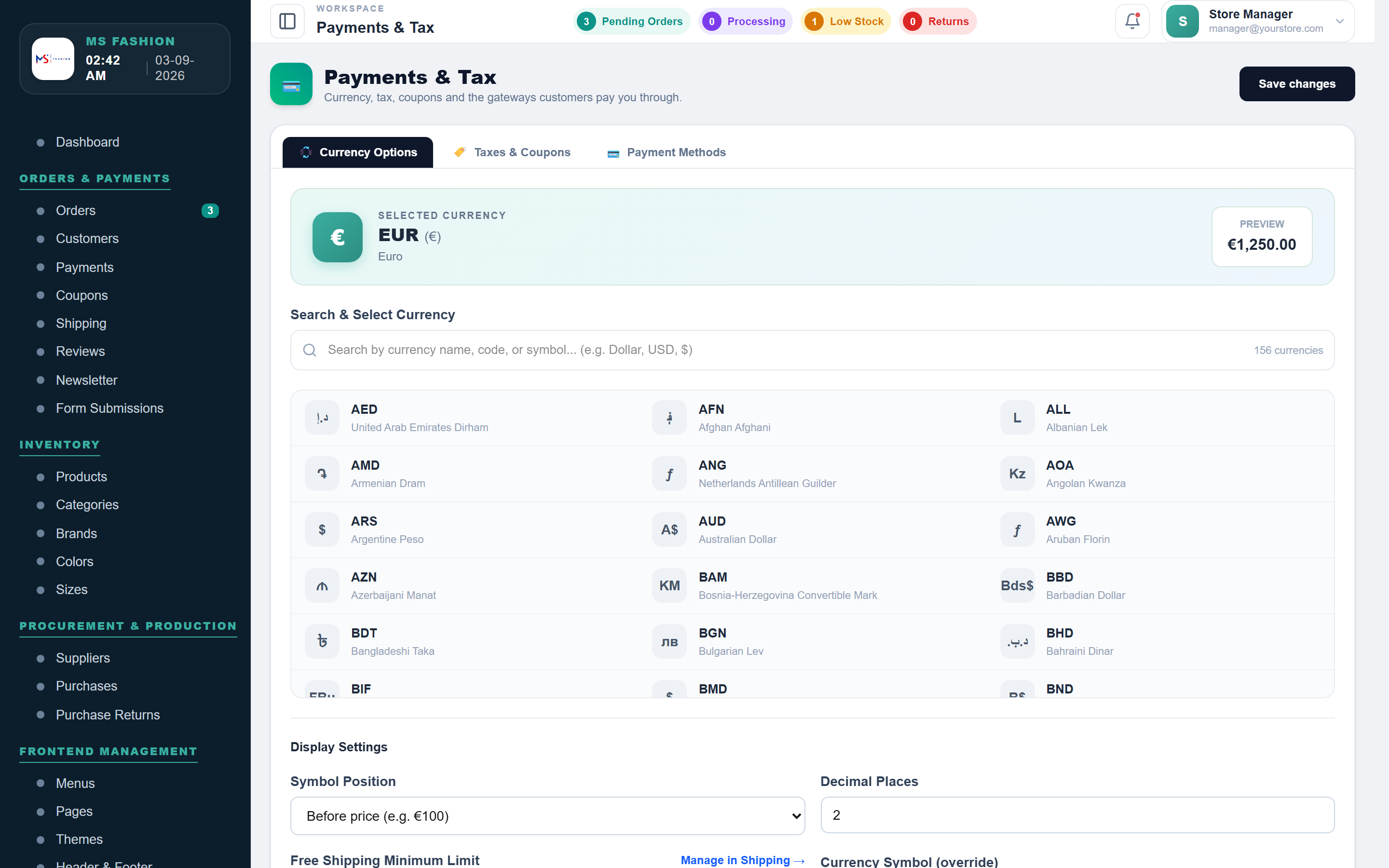The image size is (1389, 868).
Task: Click the MS Fashion store logo
Action: tap(53, 58)
